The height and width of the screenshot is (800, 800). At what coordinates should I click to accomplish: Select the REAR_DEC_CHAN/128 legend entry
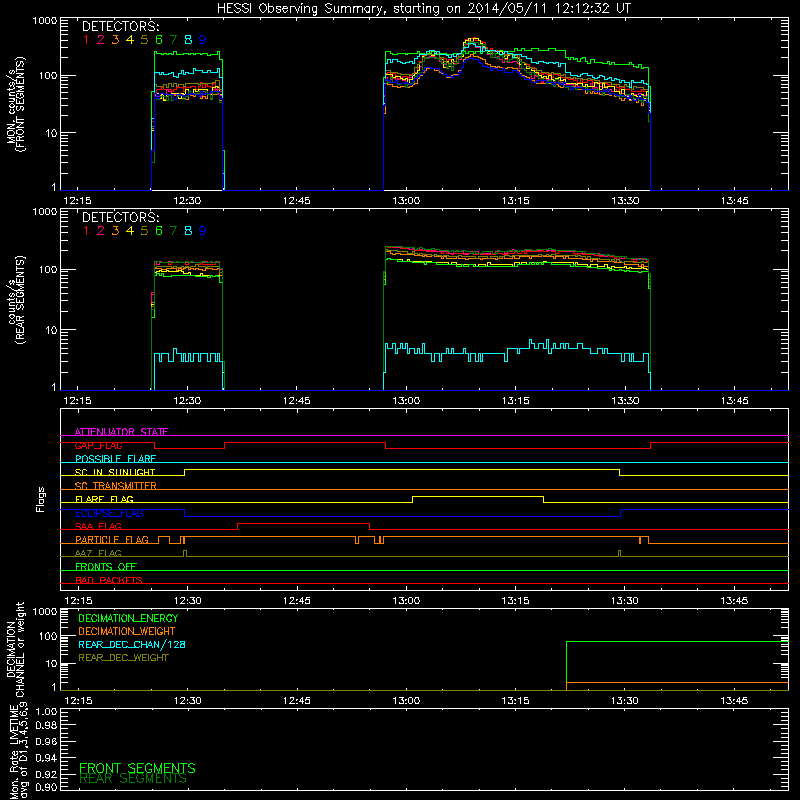click(x=132, y=644)
